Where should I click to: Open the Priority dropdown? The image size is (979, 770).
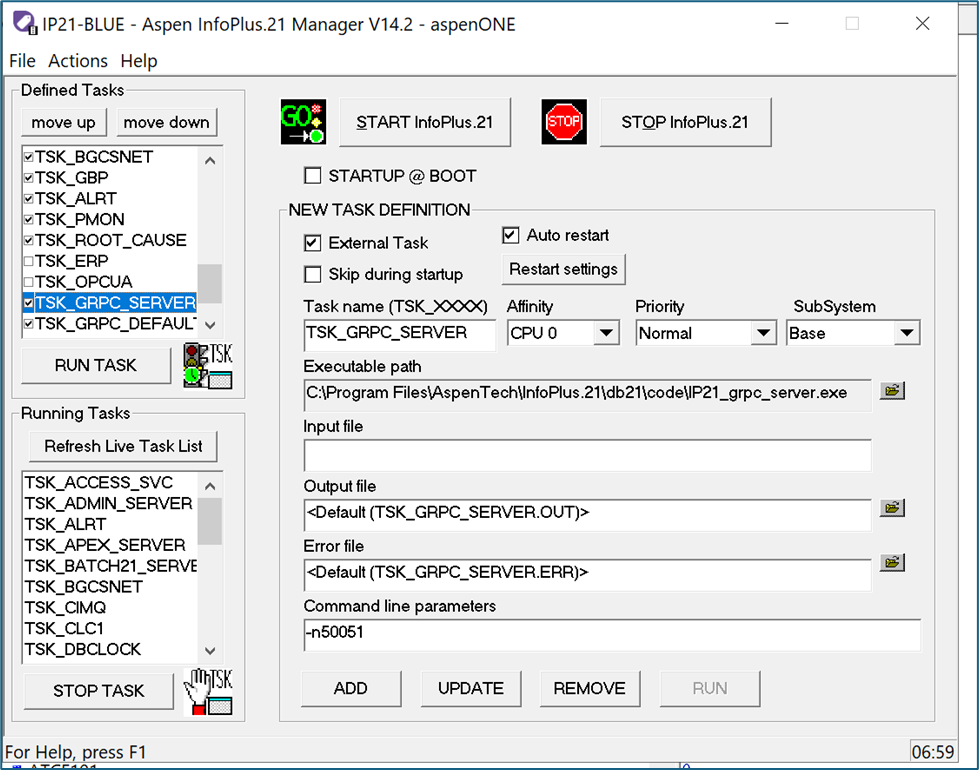click(763, 333)
